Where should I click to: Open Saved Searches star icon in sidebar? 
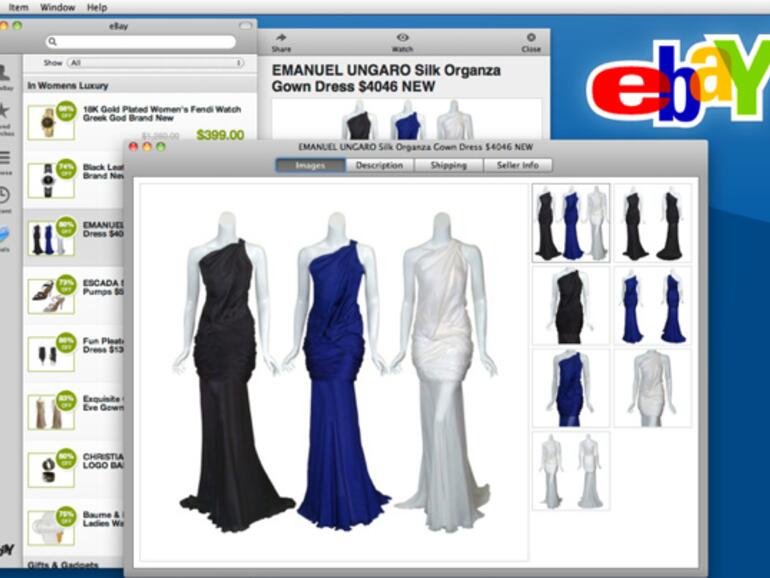tap(4, 110)
